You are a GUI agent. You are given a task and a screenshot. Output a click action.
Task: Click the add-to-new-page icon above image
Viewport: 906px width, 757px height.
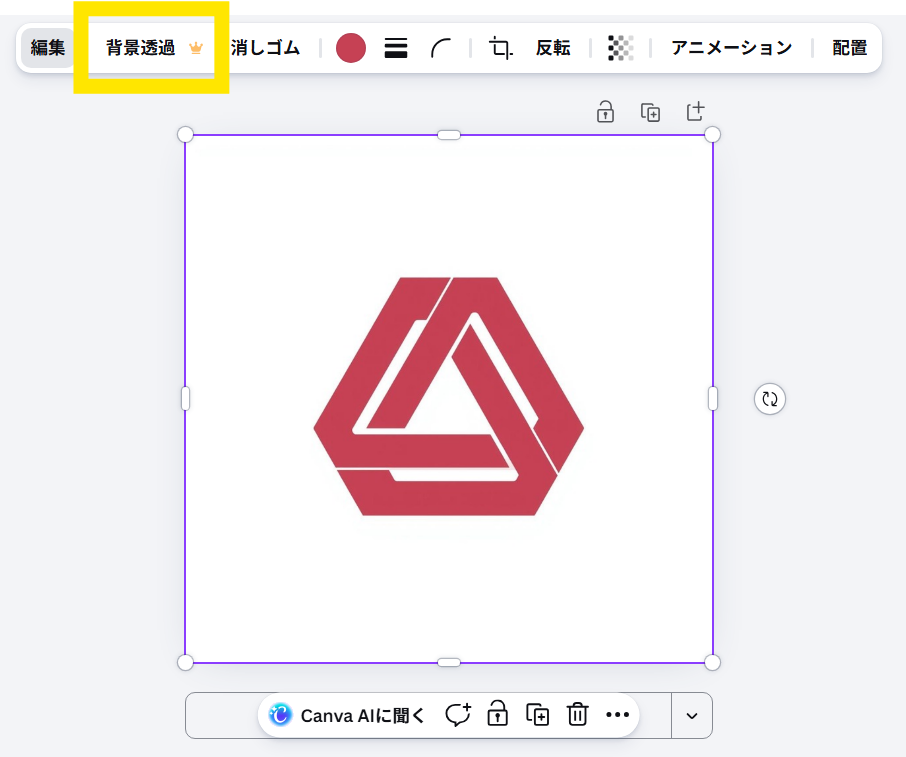tap(695, 112)
